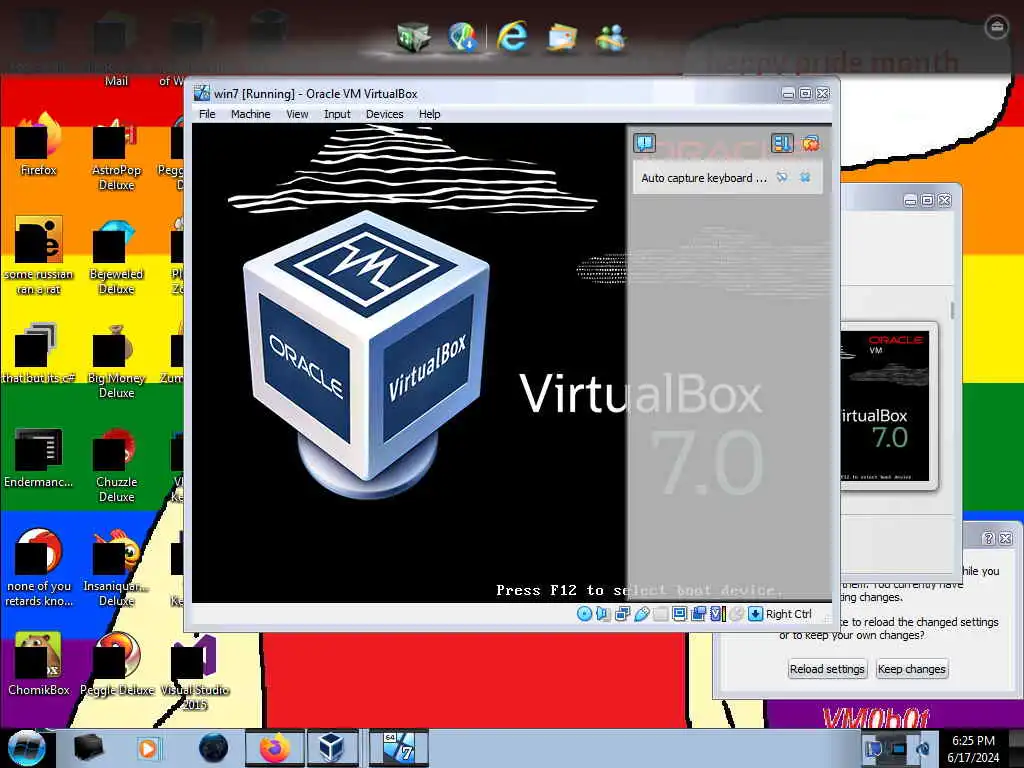Click the network adapters status icon
Image resolution: width=1024 pixels, height=768 pixels.
pos(622,614)
